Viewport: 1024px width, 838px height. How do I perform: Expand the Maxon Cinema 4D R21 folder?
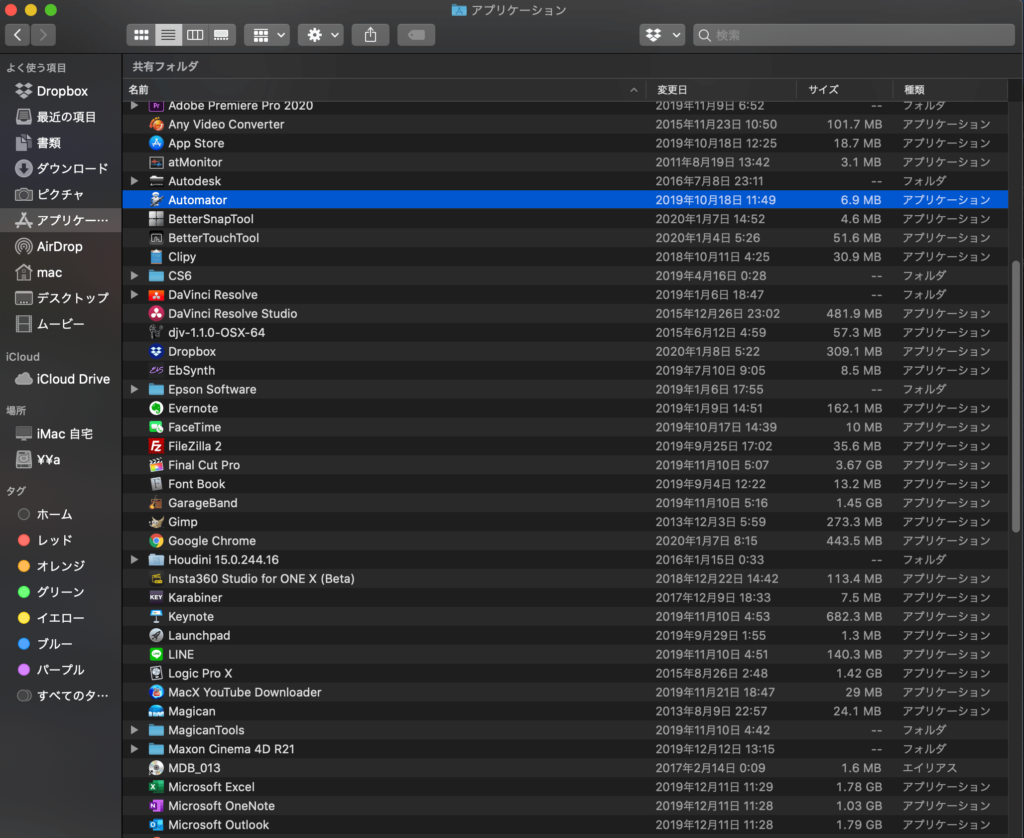pos(135,749)
